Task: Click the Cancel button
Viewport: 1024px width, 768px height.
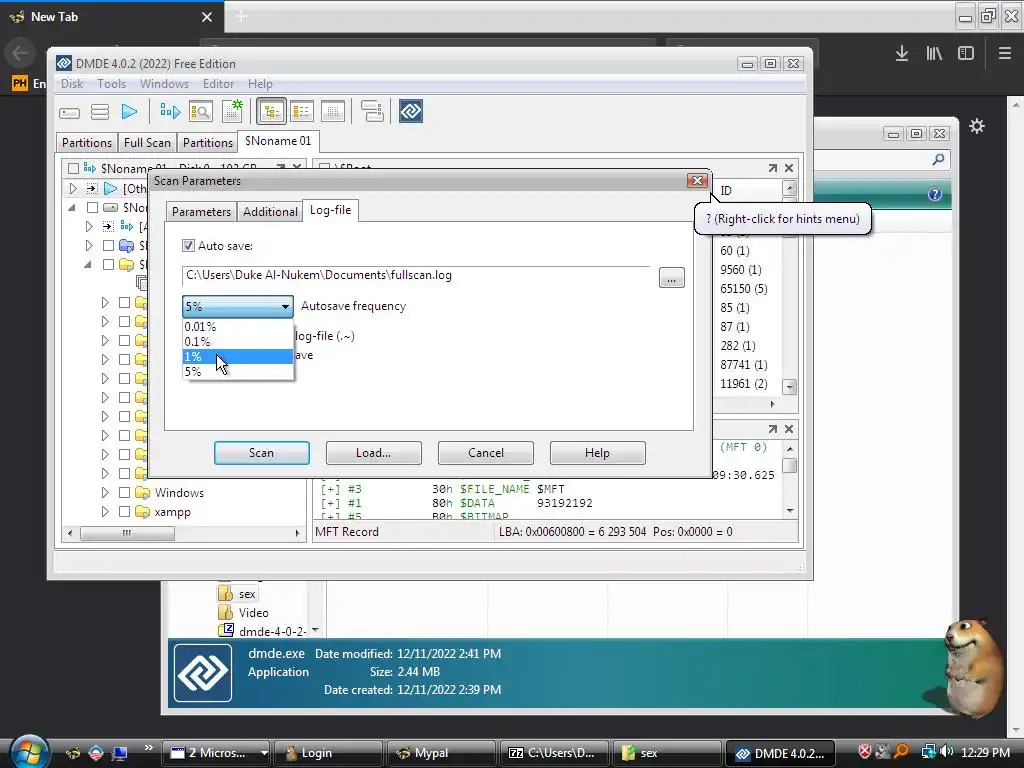Action: pyautogui.click(x=486, y=453)
